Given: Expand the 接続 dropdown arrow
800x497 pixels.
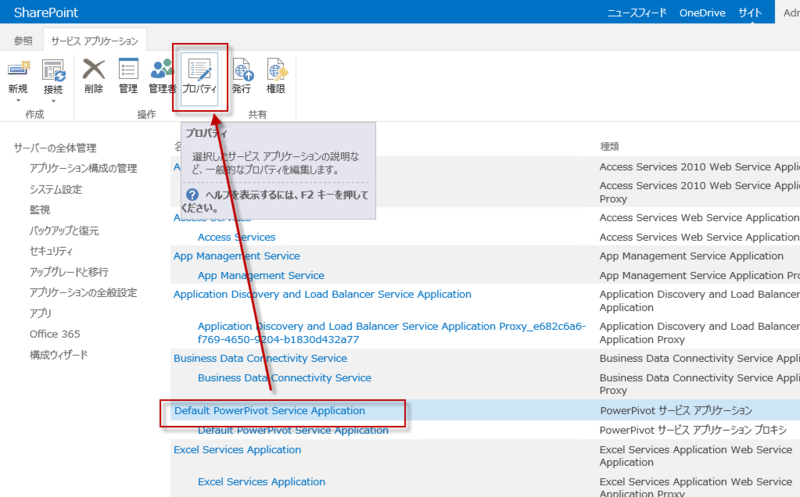Looking at the screenshot, I should [53, 101].
